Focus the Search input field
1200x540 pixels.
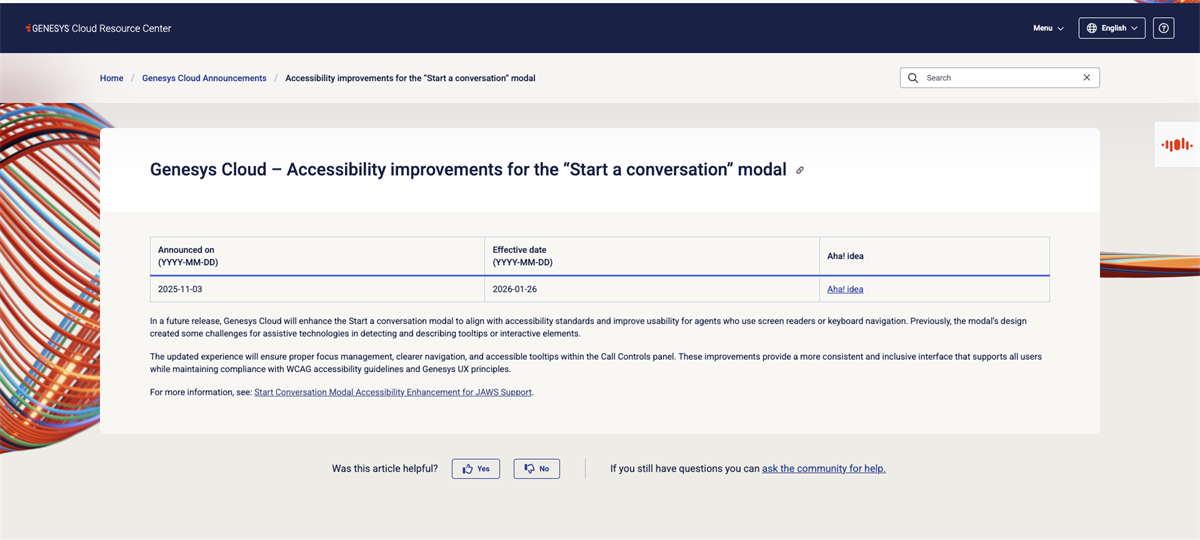1000,78
